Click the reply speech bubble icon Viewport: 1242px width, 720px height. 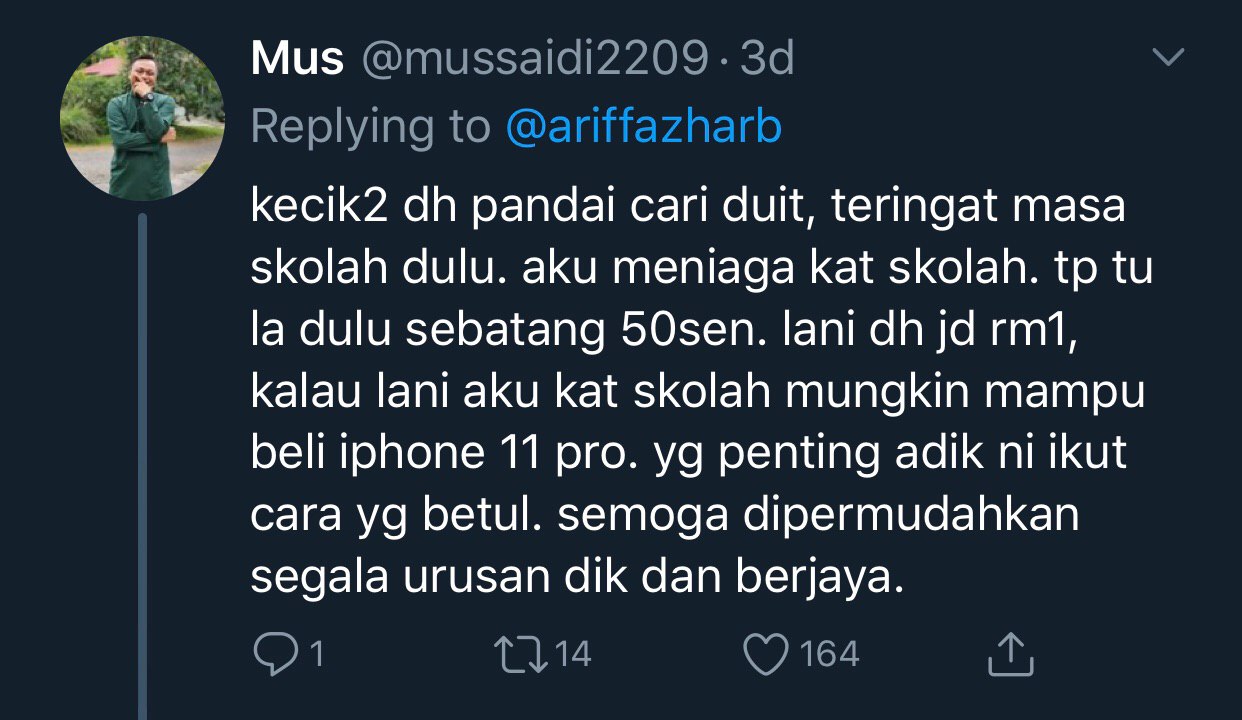click(271, 654)
